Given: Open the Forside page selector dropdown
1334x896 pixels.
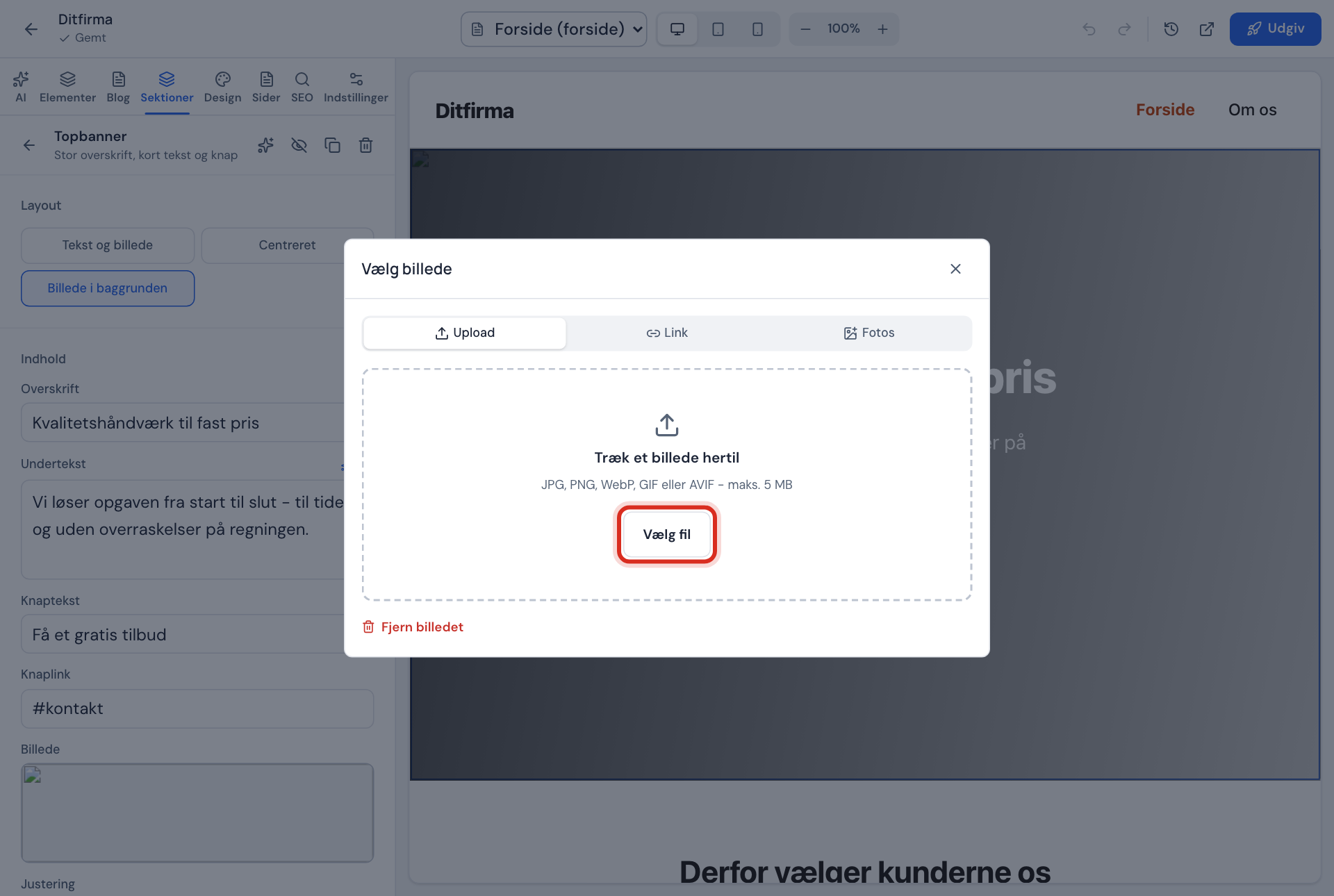Looking at the screenshot, I should (x=554, y=29).
